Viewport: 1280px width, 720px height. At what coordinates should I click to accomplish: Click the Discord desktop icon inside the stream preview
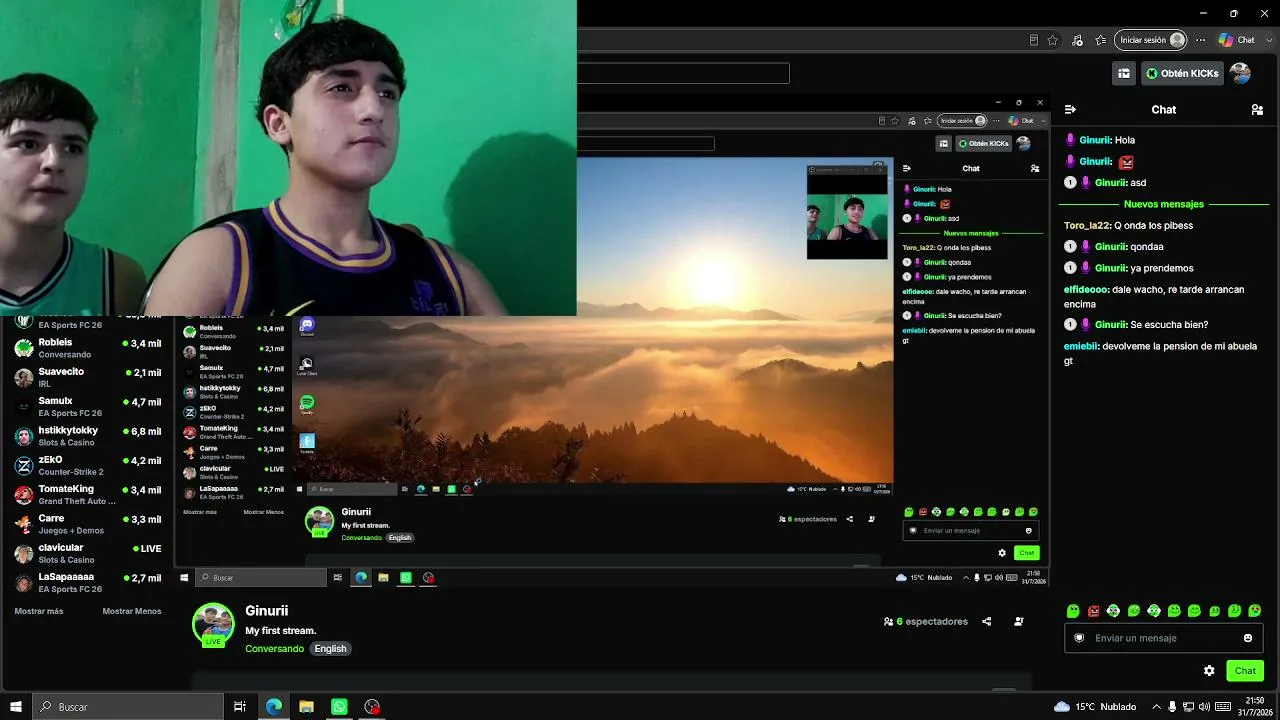307,326
